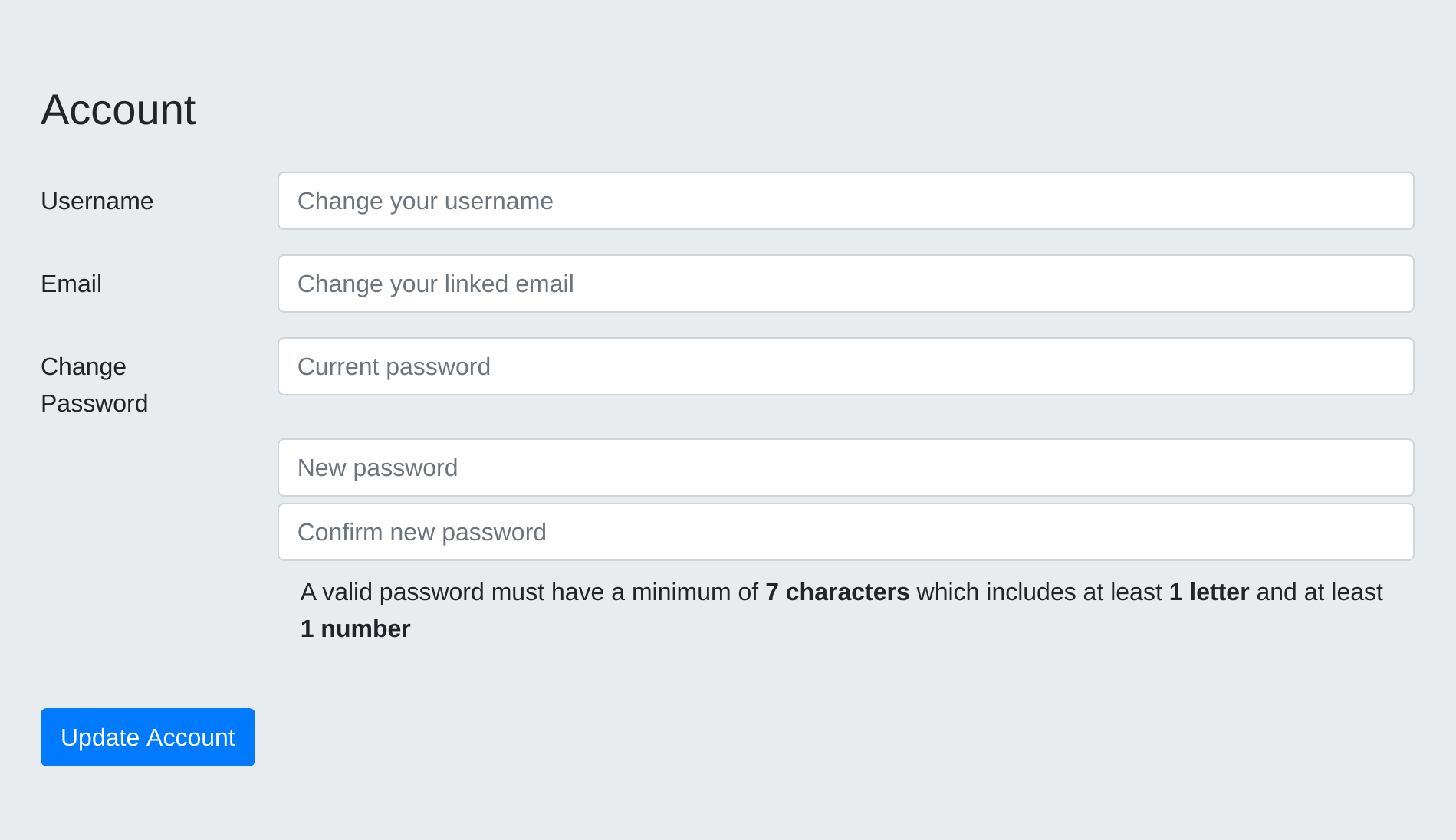Click the blue Update Account button label
Viewport: 1456px width, 840px height.
tap(147, 737)
